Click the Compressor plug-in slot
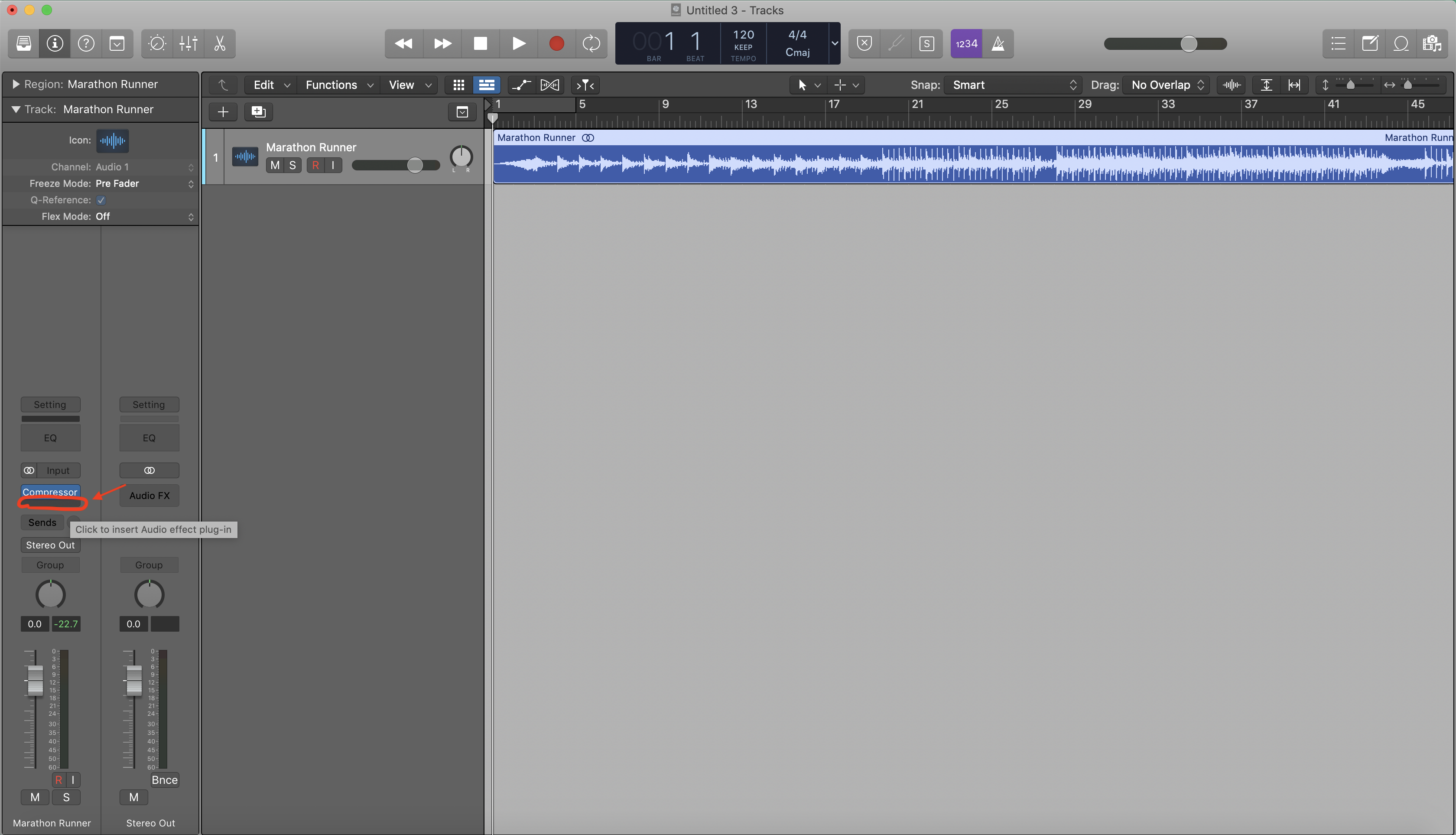 click(50, 492)
